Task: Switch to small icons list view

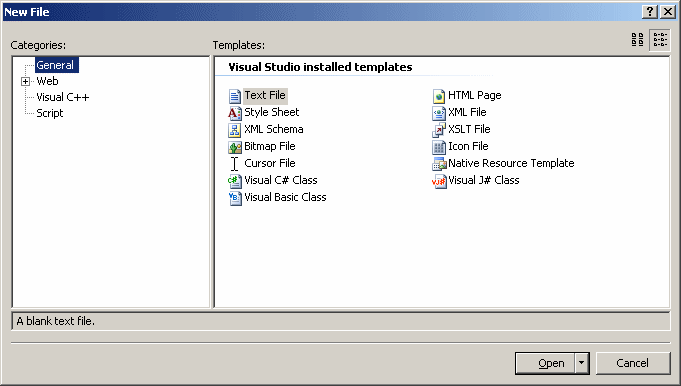Action: [660, 40]
